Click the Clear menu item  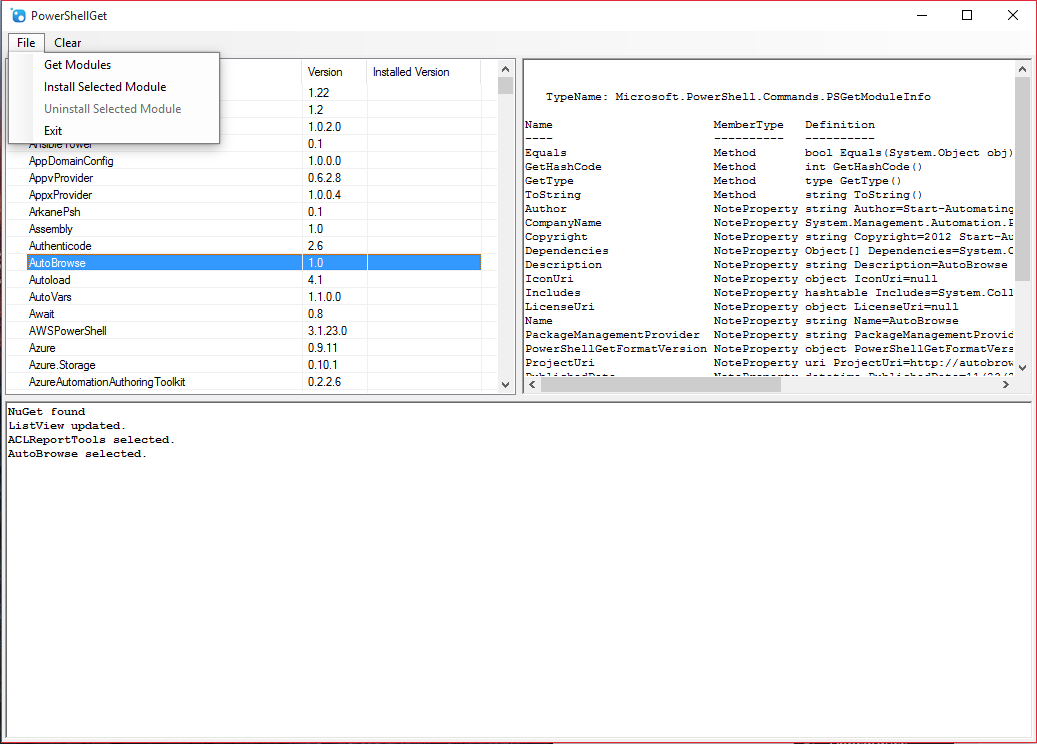pos(67,42)
